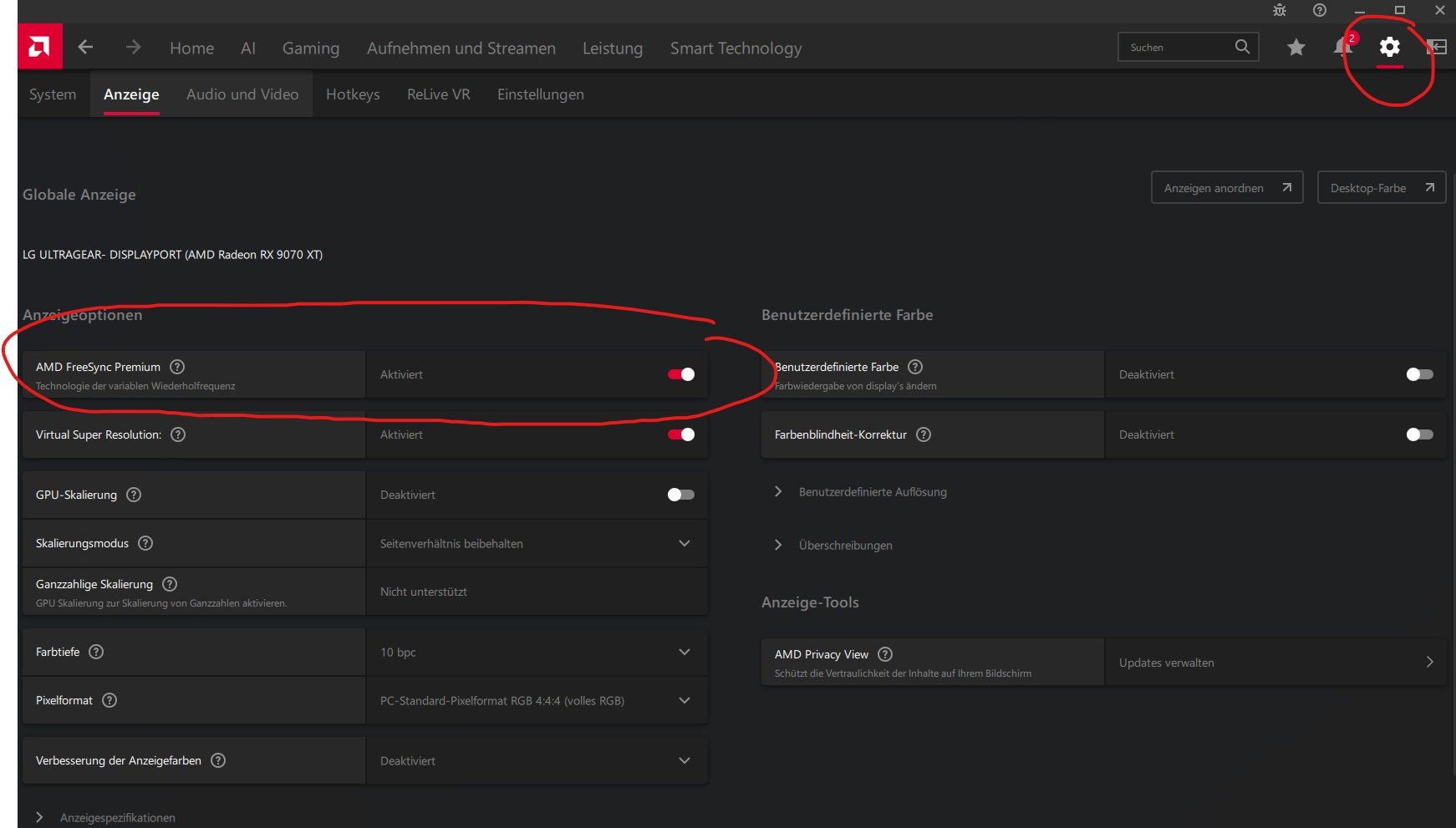The image size is (1456, 828).
Task: Click the LG ULTRAGEAR- DISPLAYPORT display name
Action: pyautogui.click(x=173, y=255)
